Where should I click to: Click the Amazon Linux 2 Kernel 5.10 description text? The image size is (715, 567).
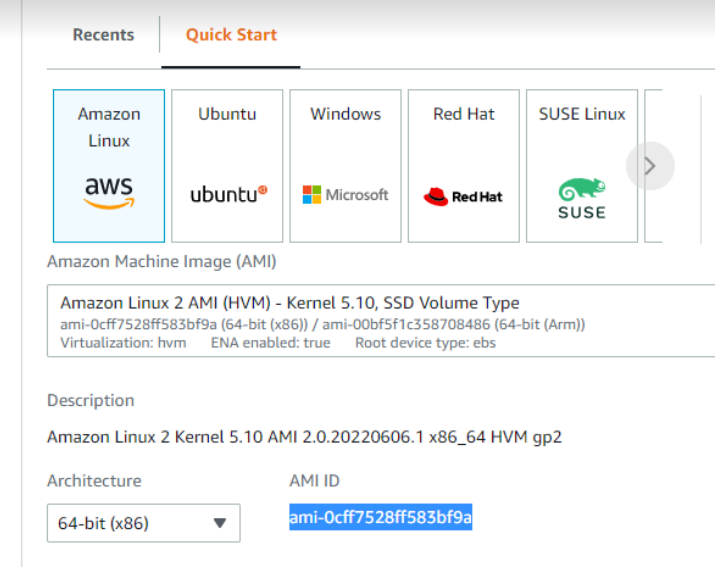304,437
